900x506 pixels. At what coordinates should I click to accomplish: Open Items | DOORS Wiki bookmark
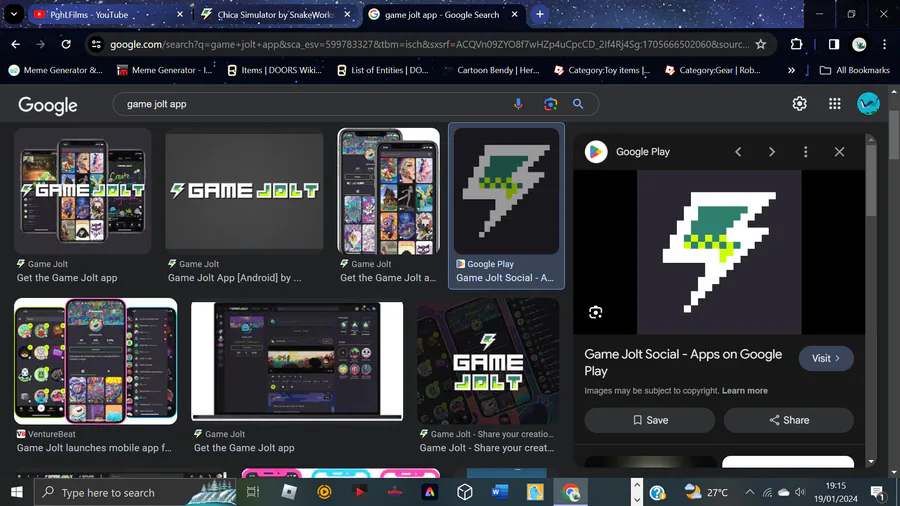[275, 70]
